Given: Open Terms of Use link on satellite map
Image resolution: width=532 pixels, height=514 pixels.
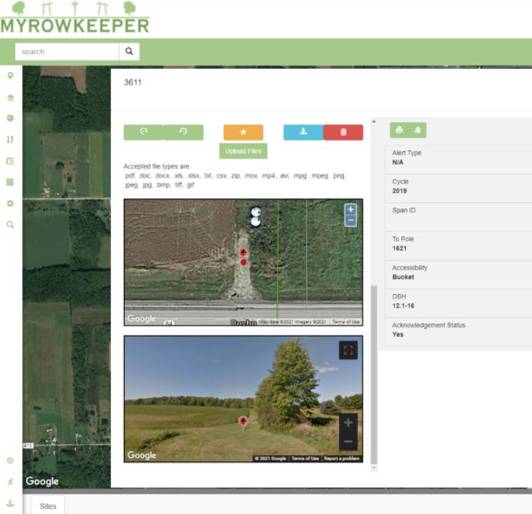Looking at the screenshot, I should coord(346,322).
